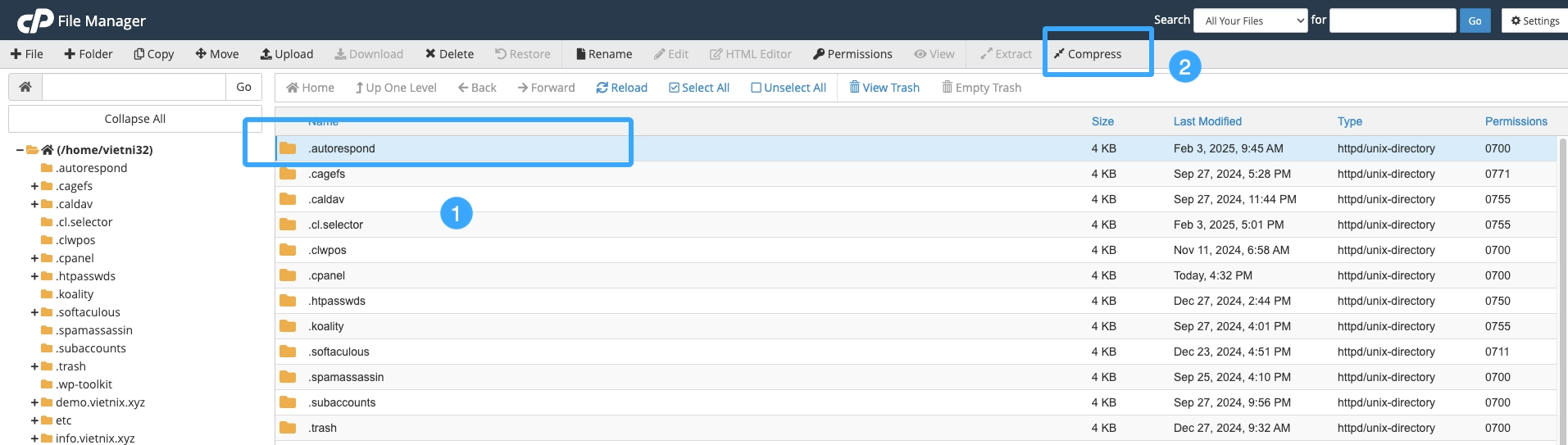Click the Extract toolbar button
Screen dimensions: 1568x445
pos(1007,54)
